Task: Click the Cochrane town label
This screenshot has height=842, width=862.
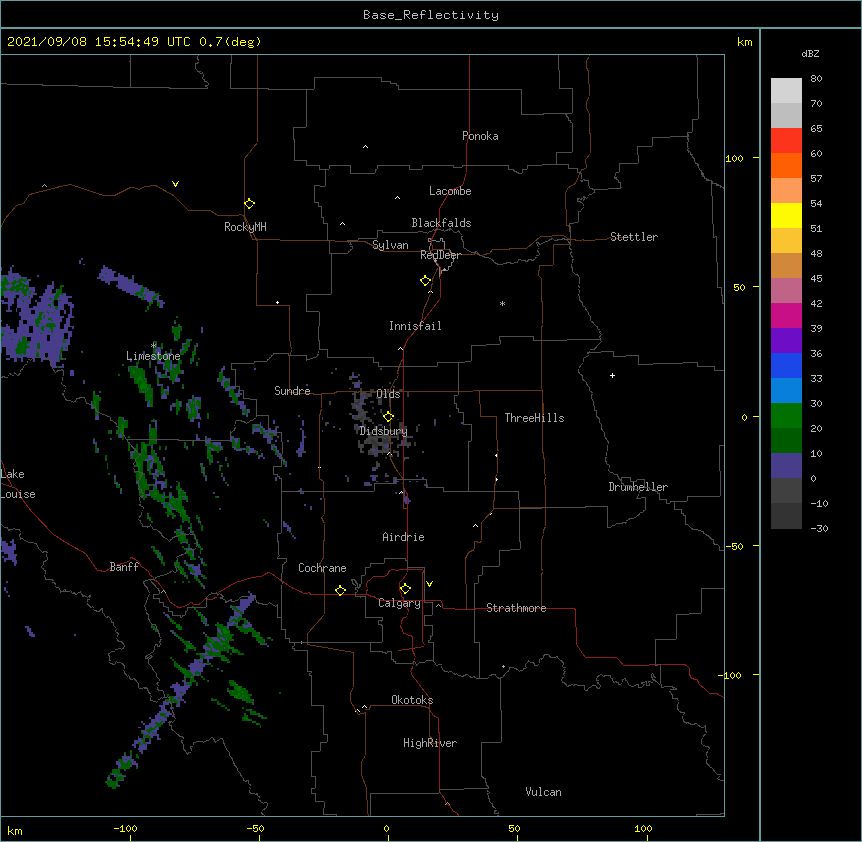Action: (x=322, y=568)
